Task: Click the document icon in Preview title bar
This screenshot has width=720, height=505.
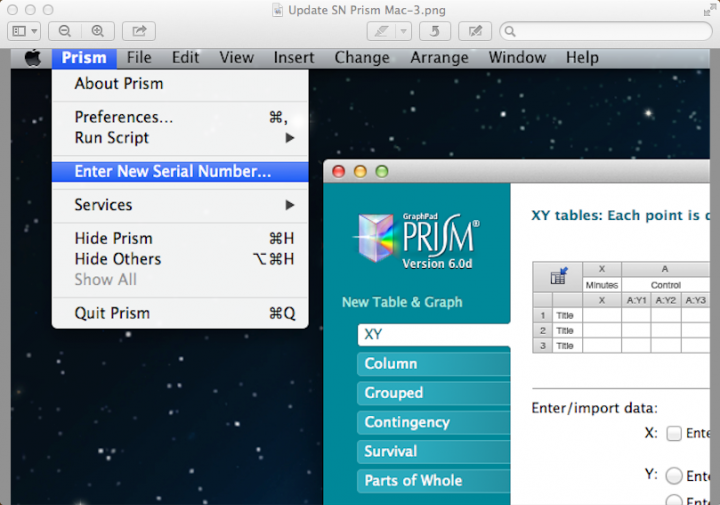Action: pos(277,10)
